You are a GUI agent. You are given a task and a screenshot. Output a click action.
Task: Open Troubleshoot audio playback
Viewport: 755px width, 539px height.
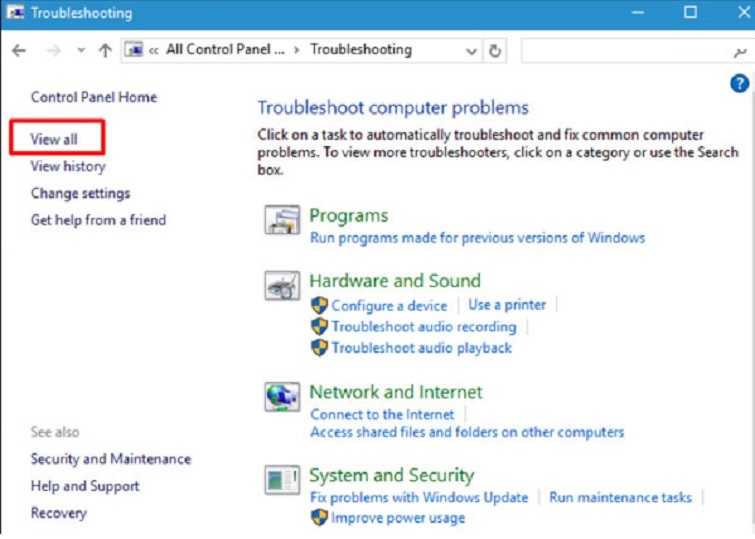click(421, 348)
